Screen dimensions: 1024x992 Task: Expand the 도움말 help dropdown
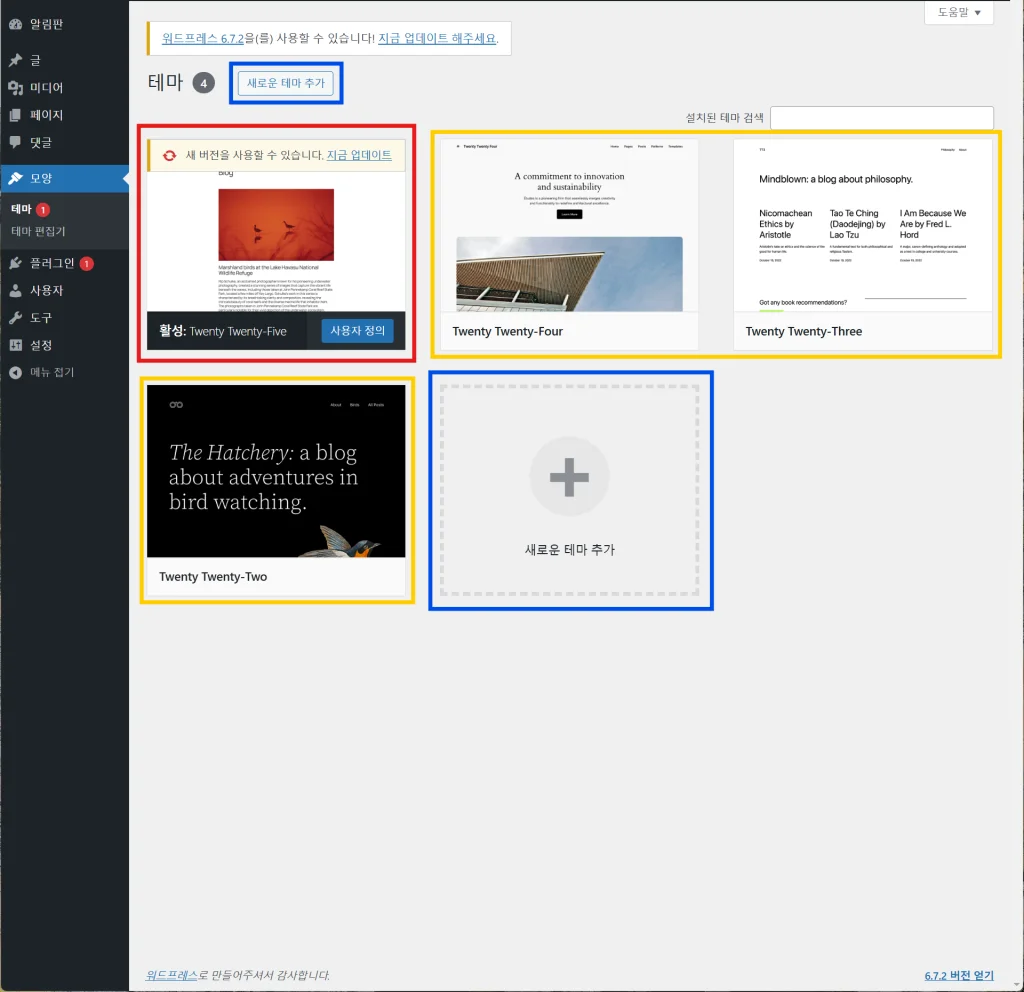point(959,12)
